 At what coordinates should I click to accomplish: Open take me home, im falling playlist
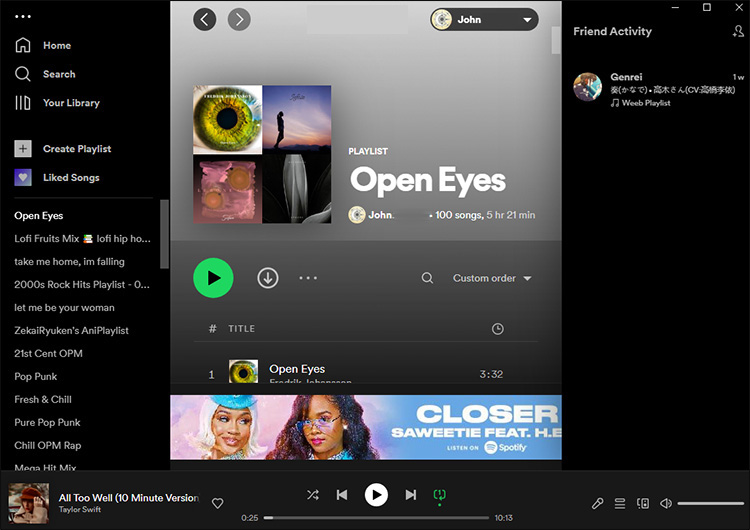coord(69,262)
